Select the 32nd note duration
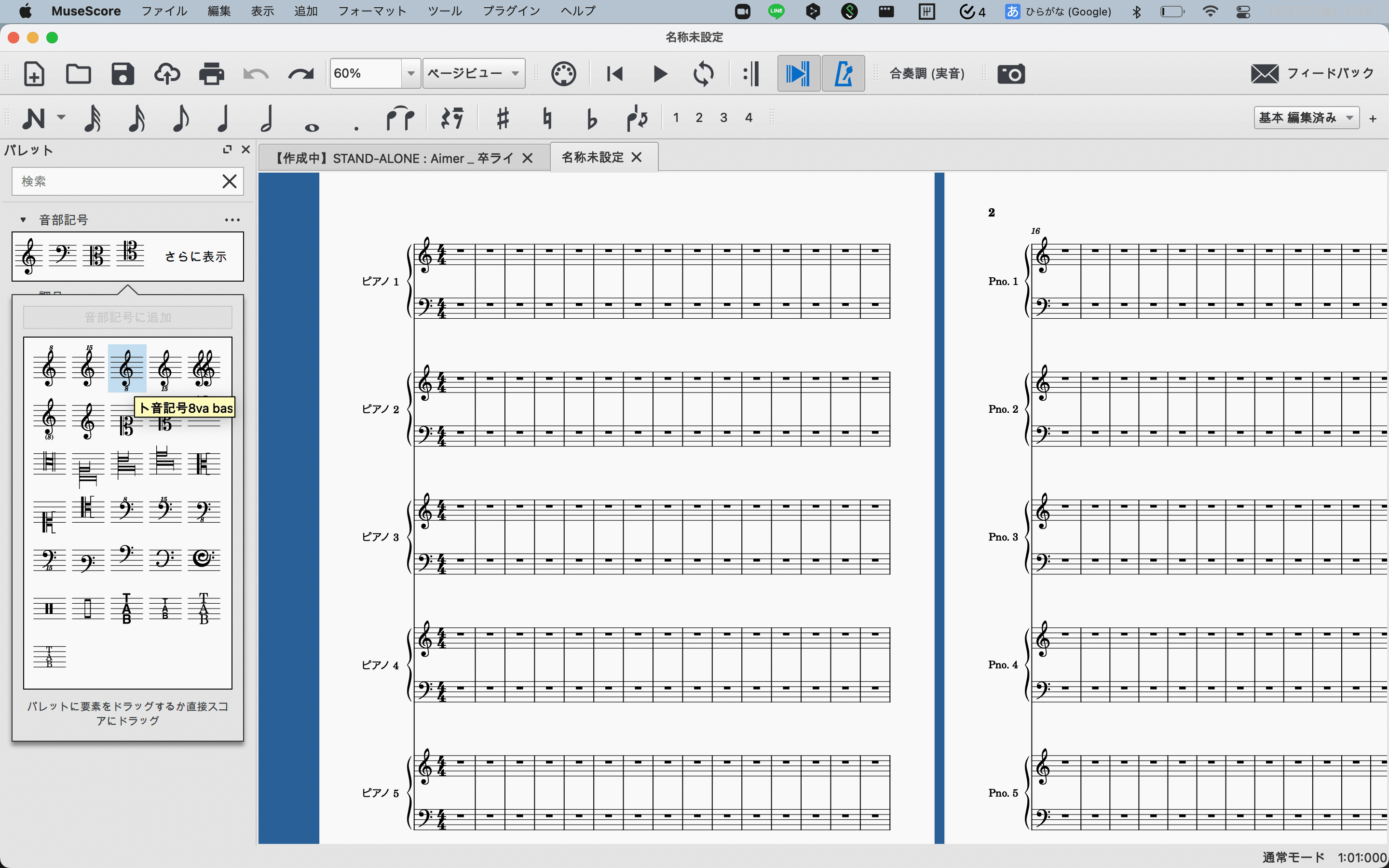1389x868 pixels. point(93,118)
